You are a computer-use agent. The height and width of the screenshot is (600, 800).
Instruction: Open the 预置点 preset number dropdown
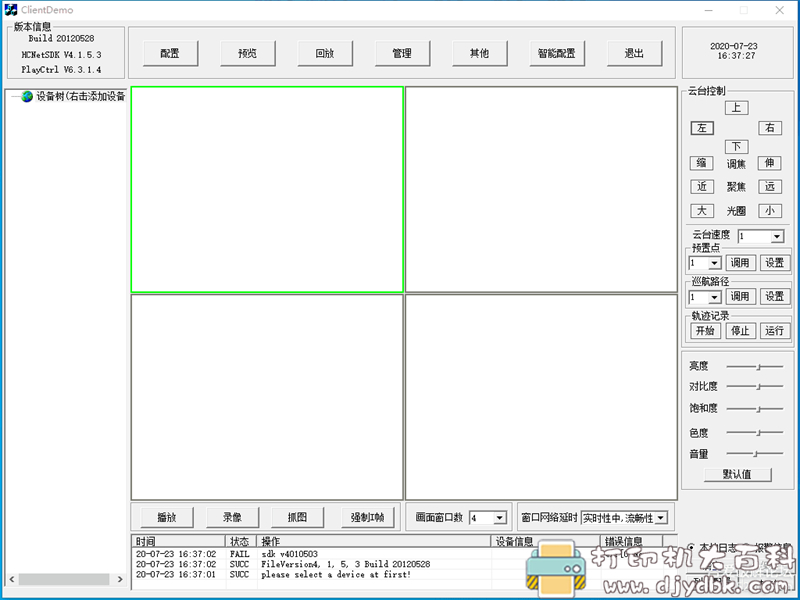tap(715, 263)
